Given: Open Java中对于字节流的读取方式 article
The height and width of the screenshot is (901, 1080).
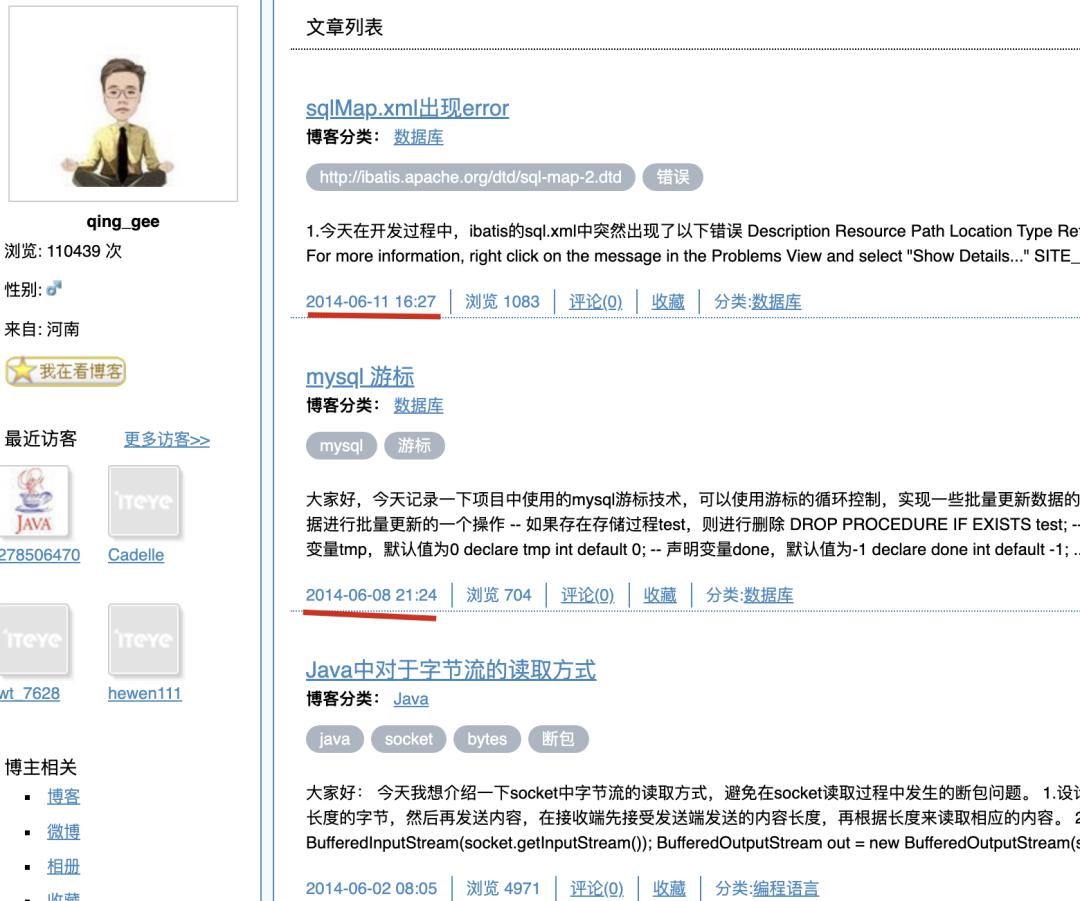Looking at the screenshot, I should tap(450, 669).
